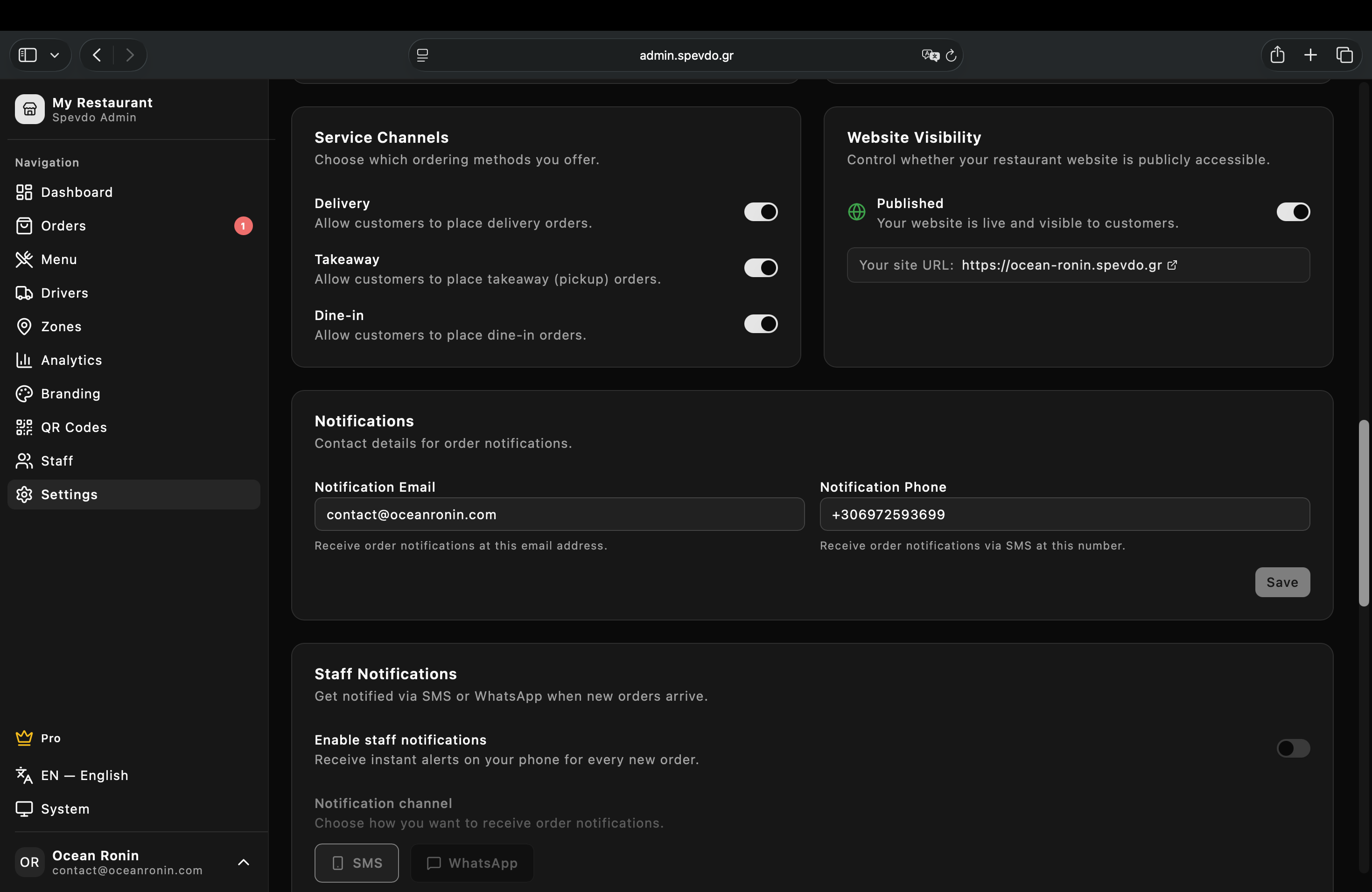Disable the Delivery service channel

click(x=760, y=211)
